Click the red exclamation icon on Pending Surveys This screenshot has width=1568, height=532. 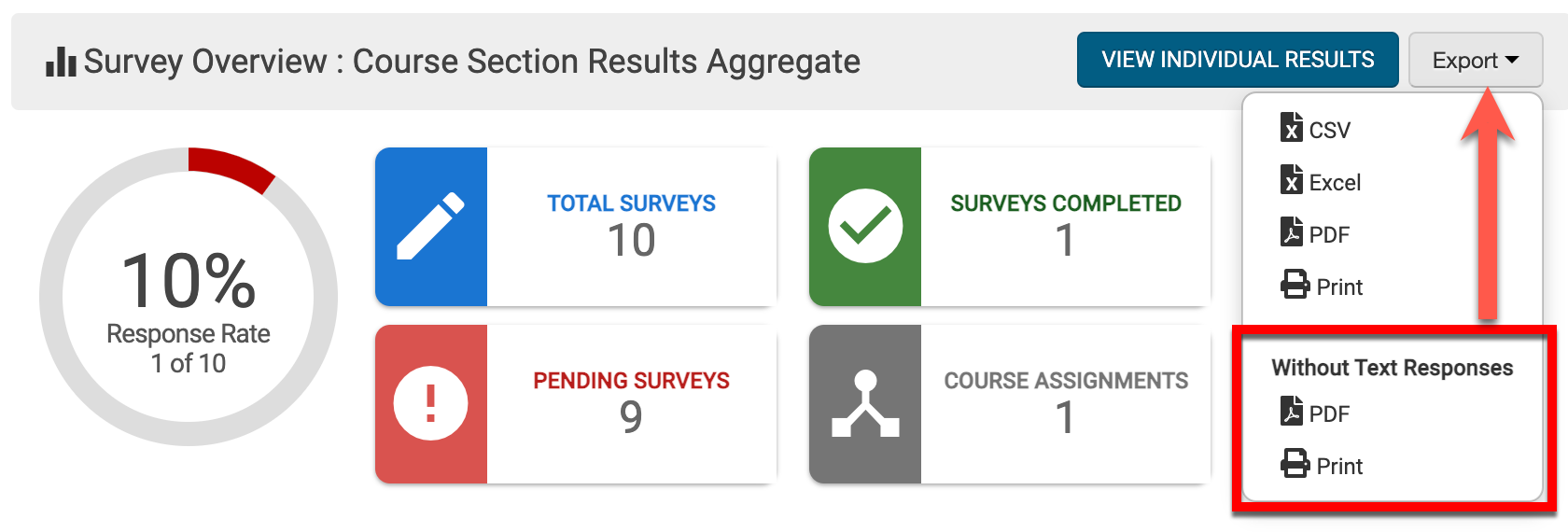(430, 404)
